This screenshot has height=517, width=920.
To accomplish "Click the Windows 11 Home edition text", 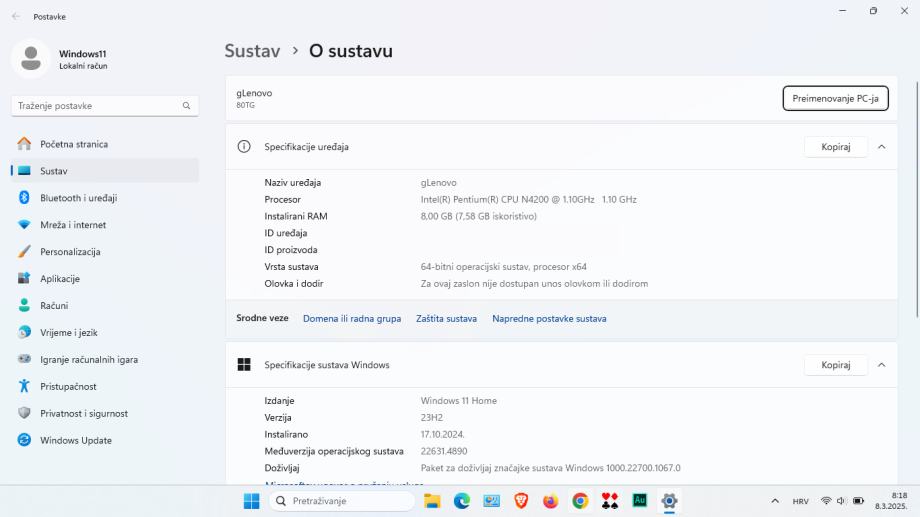I will [x=458, y=401].
